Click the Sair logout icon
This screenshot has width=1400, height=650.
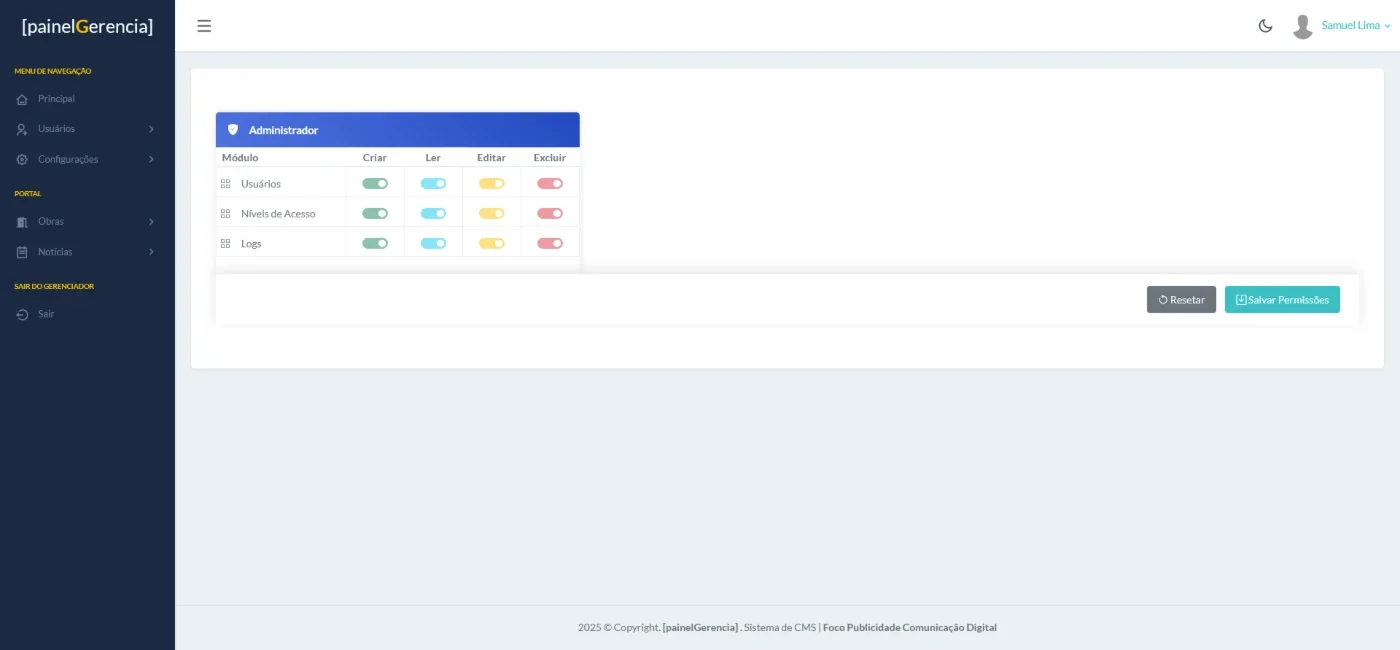tap(22, 314)
